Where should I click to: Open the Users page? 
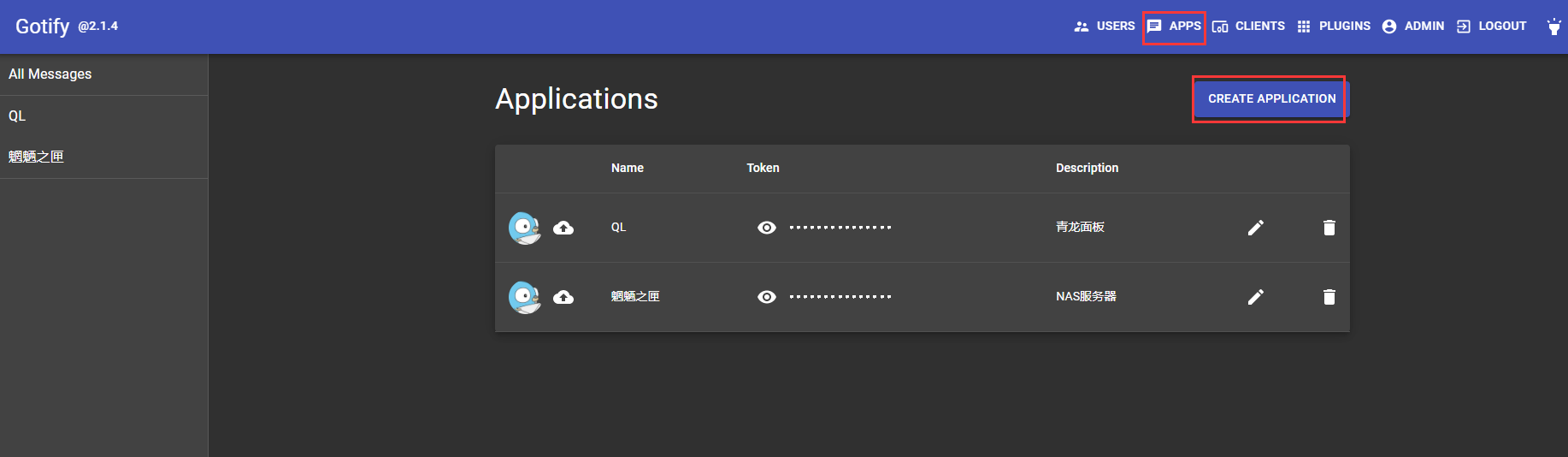coord(1104,27)
